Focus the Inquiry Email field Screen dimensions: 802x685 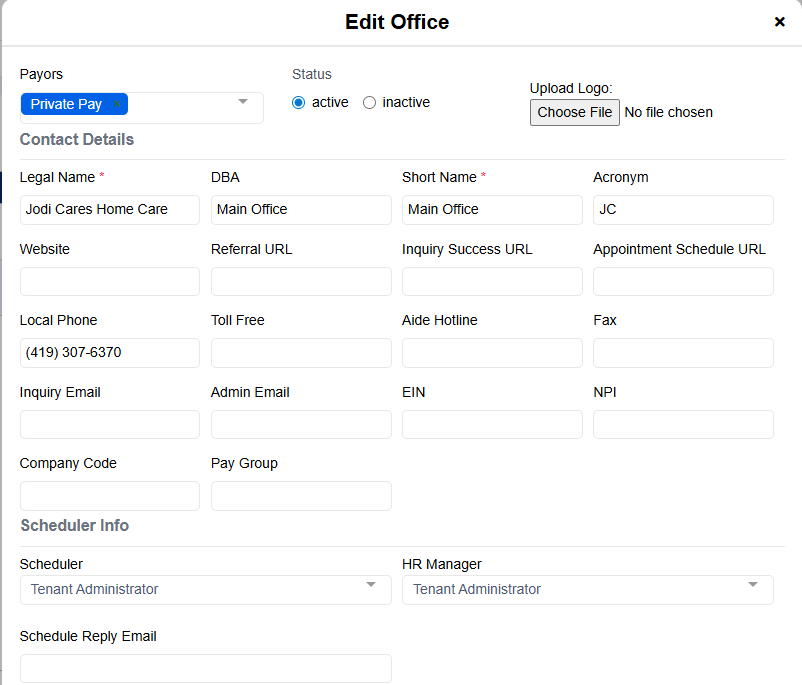coord(110,425)
